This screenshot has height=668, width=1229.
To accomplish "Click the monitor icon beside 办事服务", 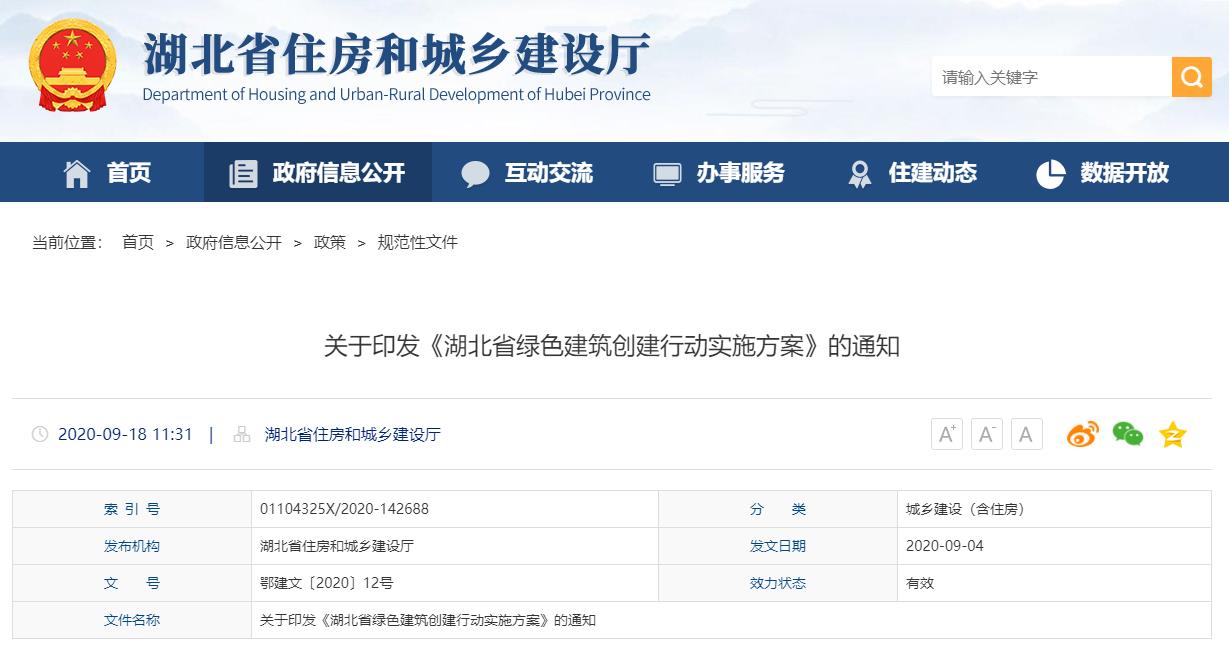I will click(x=667, y=174).
